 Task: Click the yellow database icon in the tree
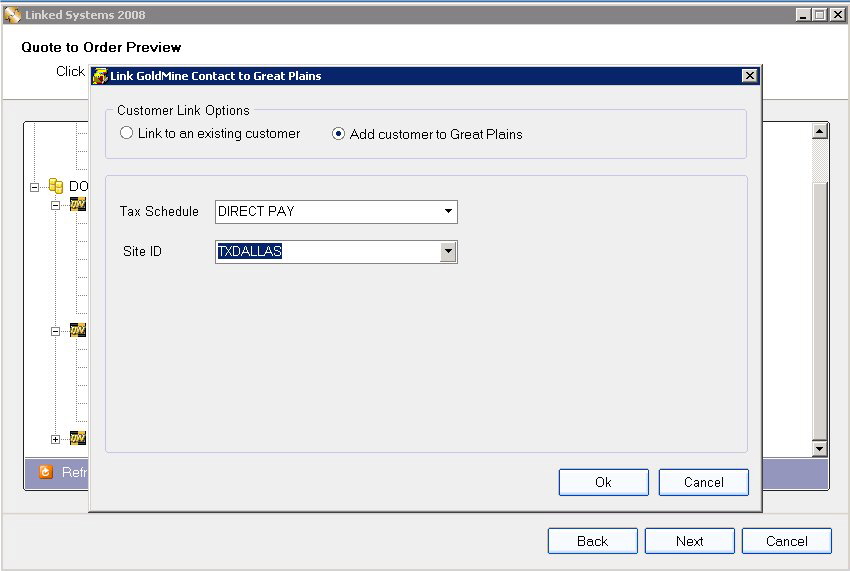pos(56,186)
